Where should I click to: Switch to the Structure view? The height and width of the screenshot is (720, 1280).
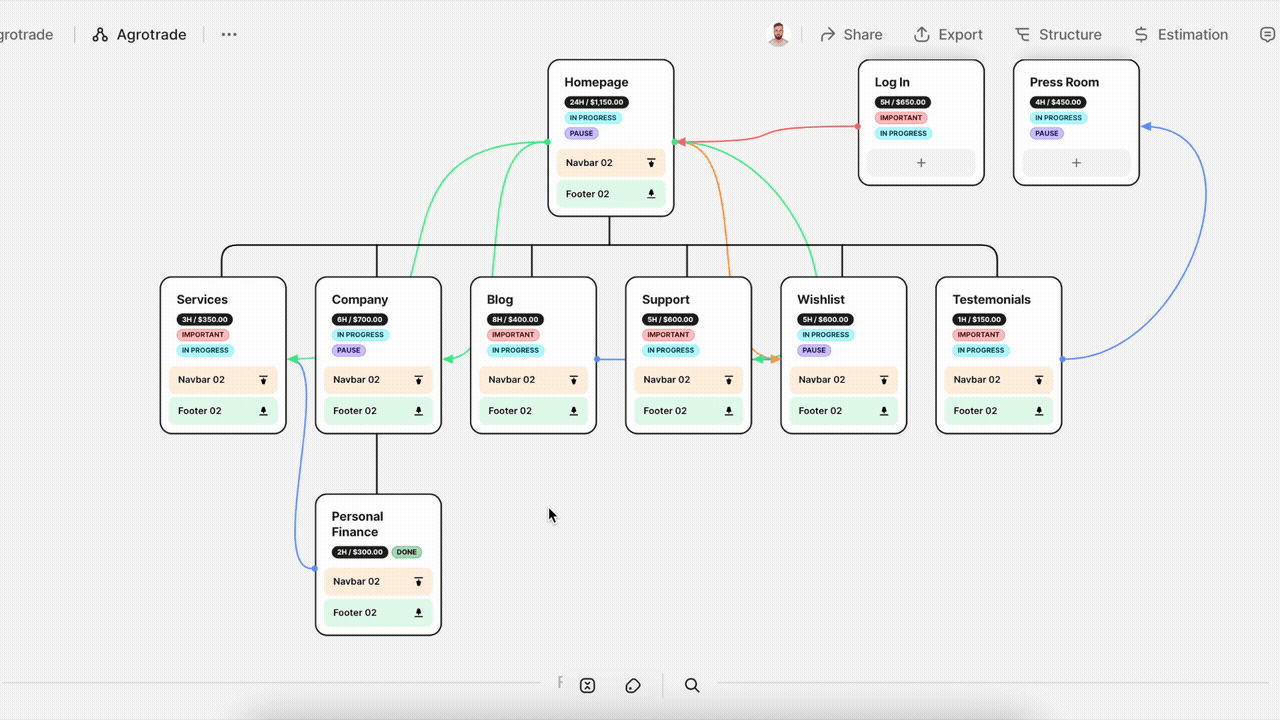click(x=1058, y=34)
